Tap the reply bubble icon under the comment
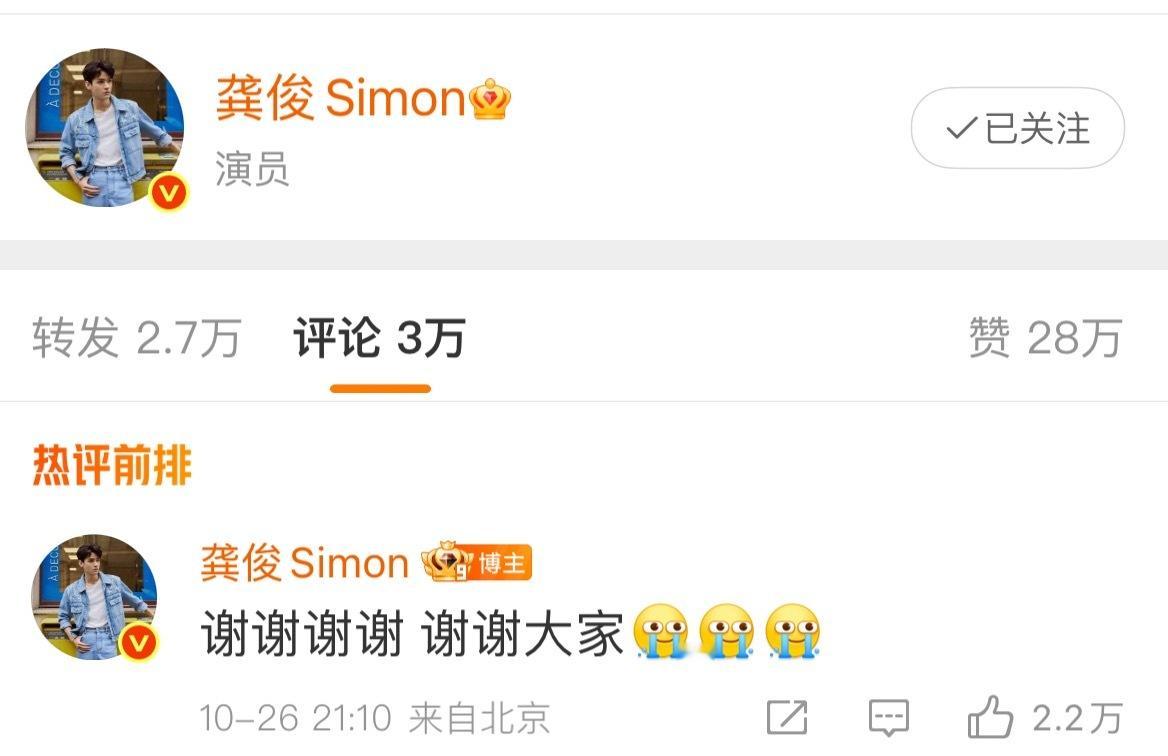Image resolution: width=1168 pixels, height=756 pixels. [x=889, y=718]
